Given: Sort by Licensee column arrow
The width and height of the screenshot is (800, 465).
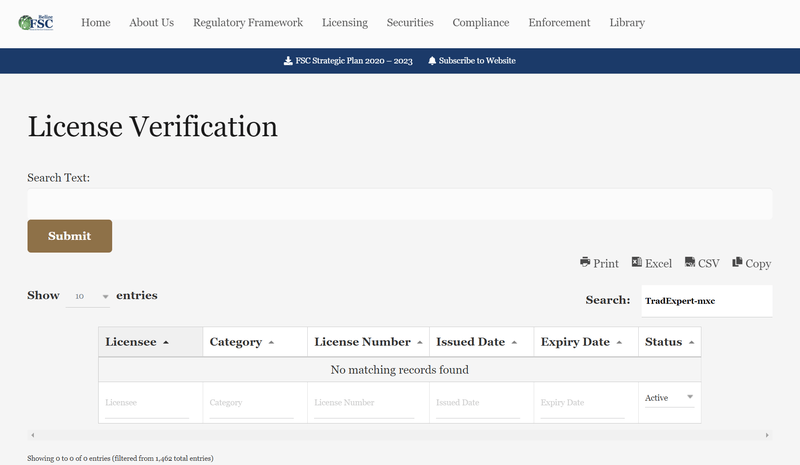Looking at the screenshot, I should (166, 342).
